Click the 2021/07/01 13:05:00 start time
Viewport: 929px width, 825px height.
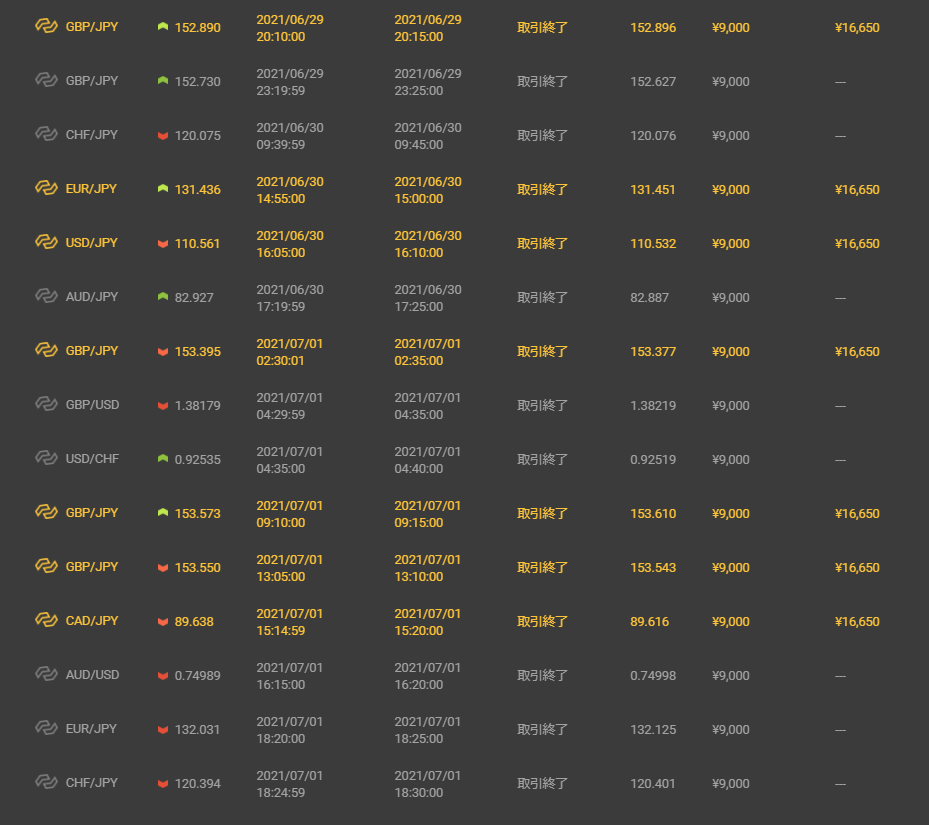pos(290,568)
